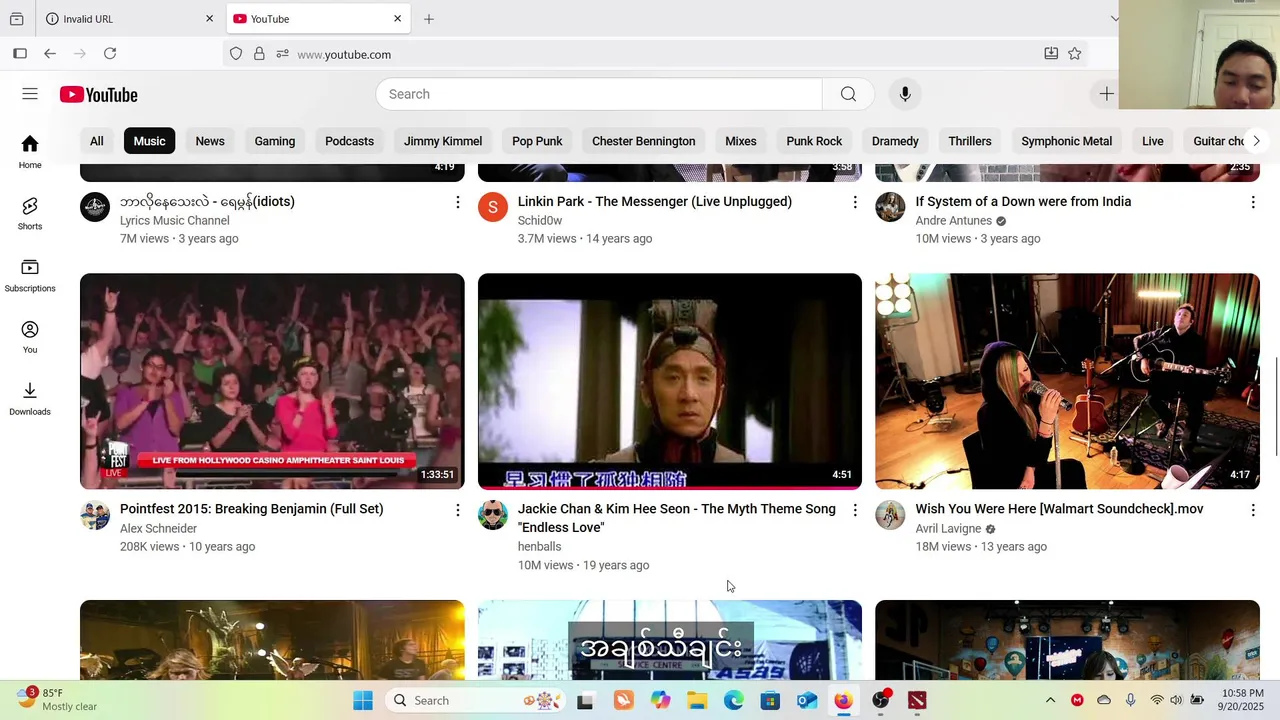Image resolution: width=1280 pixels, height=720 pixels.
Task: Select the Podcasts filter chip
Action: click(x=349, y=141)
